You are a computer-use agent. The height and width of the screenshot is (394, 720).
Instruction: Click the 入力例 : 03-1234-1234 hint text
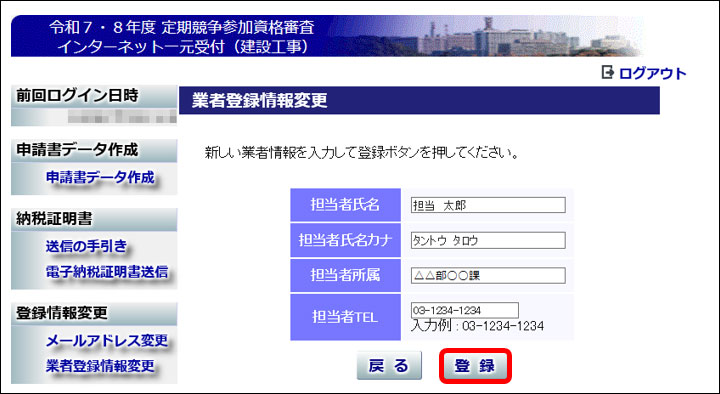[x=478, y=326]
